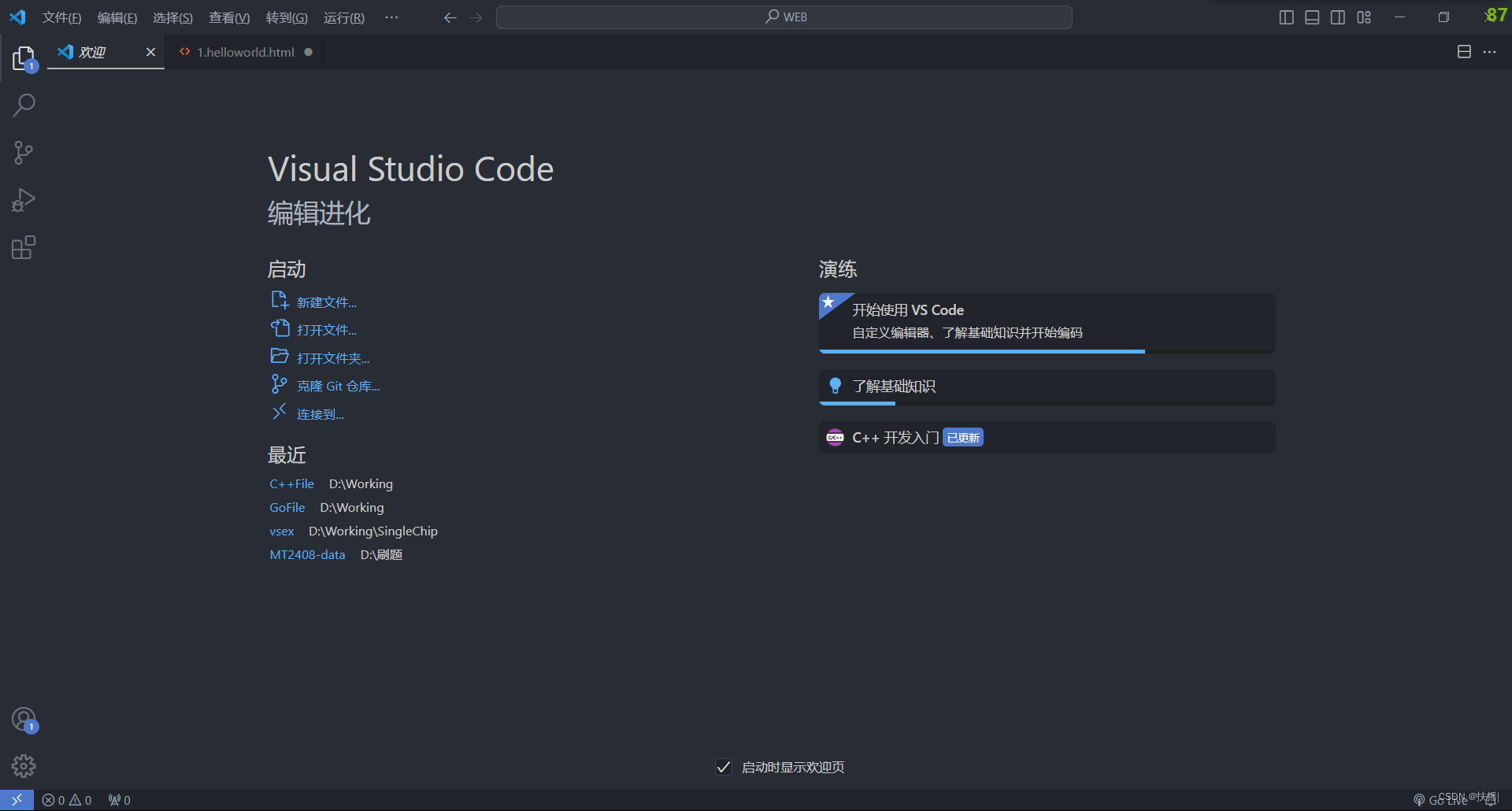The image size is (1512, 811).
Task: Open the 运行 menu
Action: 344,17
